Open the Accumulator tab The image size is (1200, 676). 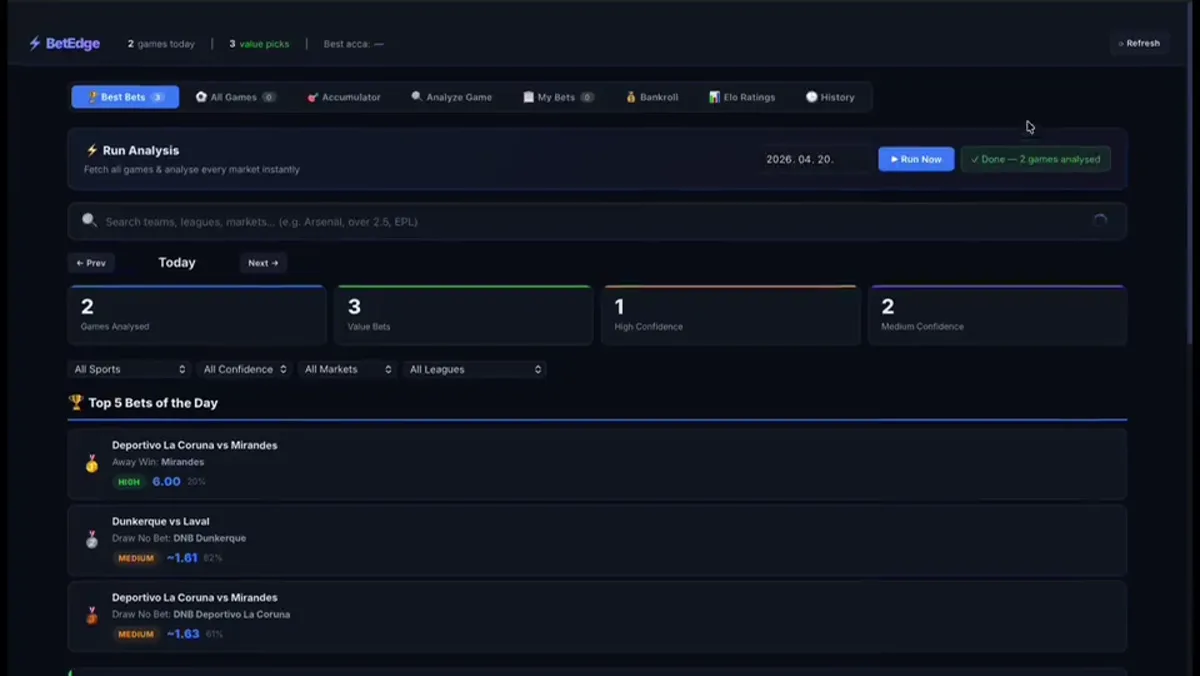pos(344,97)
